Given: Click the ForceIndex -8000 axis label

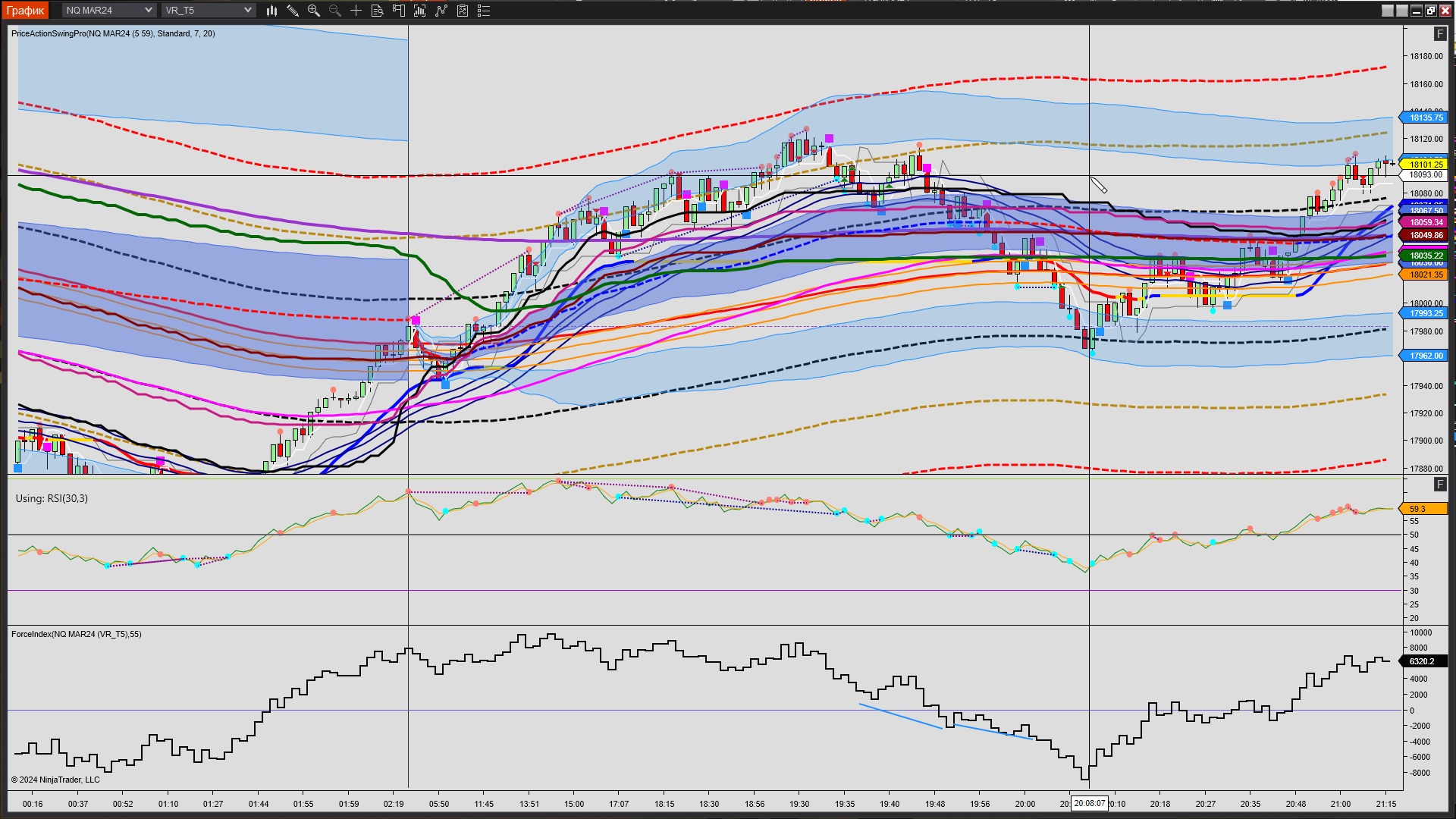Looking at the screenshot, I should click(x=1420, y=773).
